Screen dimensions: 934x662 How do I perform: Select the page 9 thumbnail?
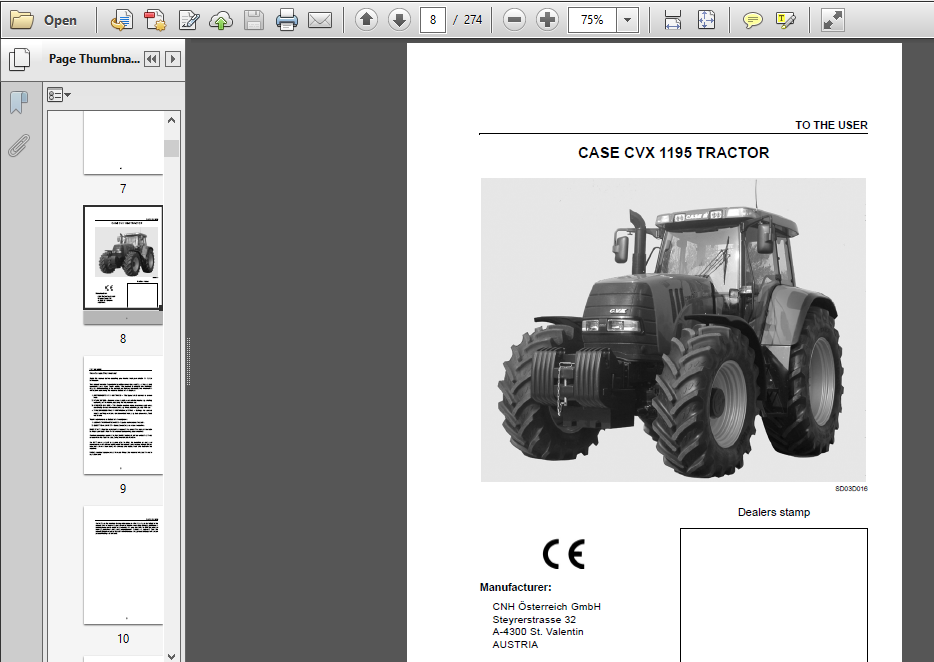click(123, 415)
